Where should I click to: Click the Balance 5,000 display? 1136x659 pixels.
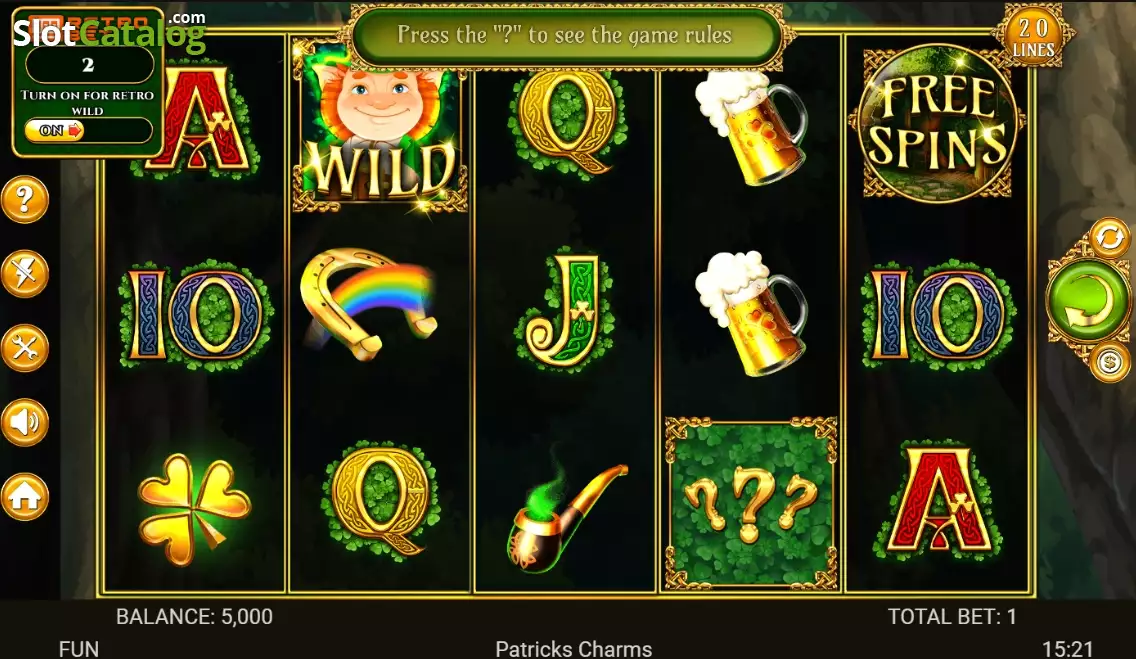(x=194, y=616)
